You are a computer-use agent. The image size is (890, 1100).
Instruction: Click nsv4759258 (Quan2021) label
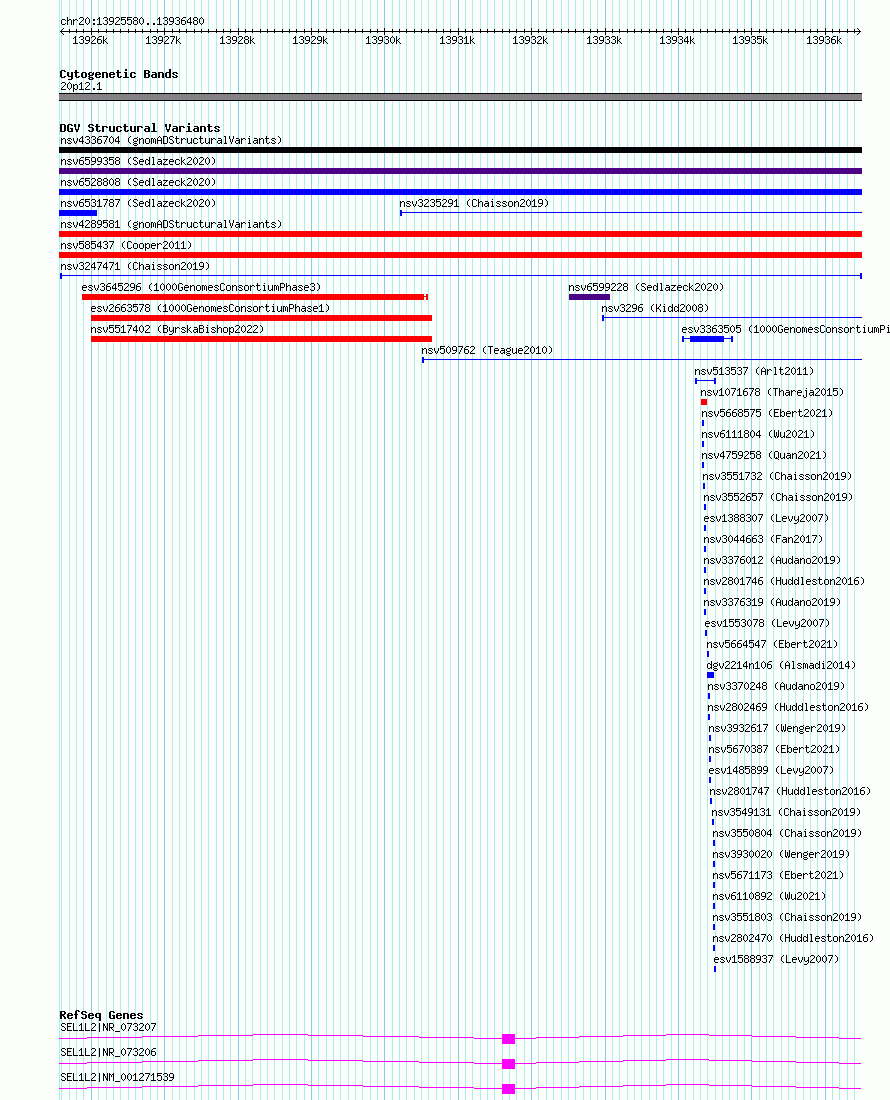(764, 456)
